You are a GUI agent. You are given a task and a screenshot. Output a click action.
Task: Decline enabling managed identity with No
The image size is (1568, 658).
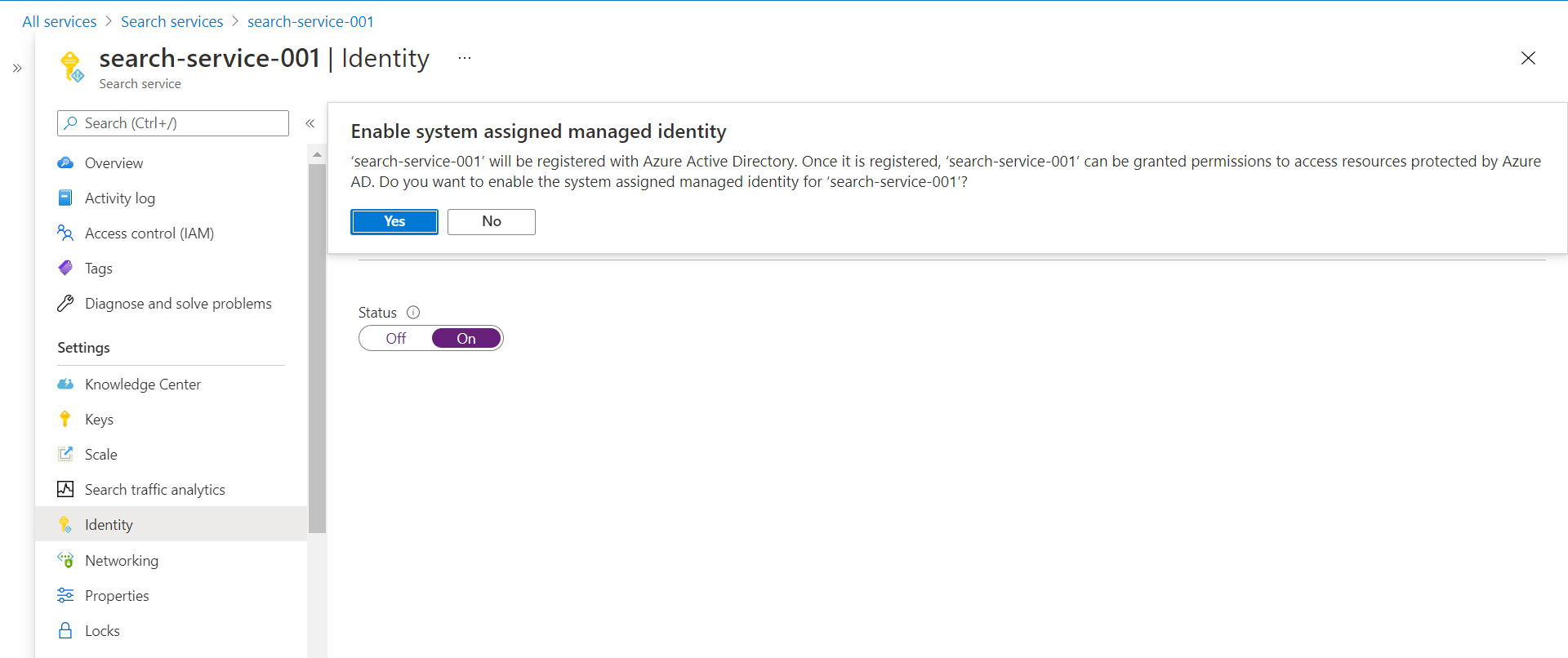click(x=492, y=221)
